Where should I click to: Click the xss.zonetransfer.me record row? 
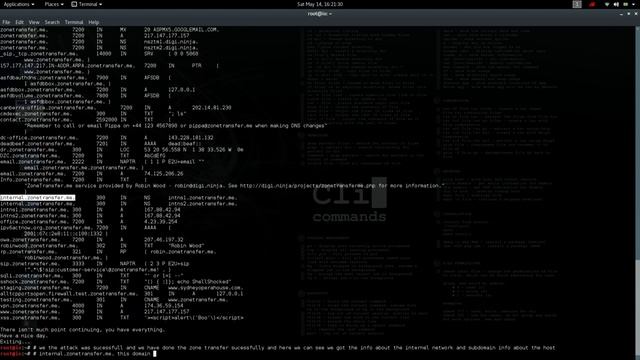pyautogui.click(x=122, y=318)
